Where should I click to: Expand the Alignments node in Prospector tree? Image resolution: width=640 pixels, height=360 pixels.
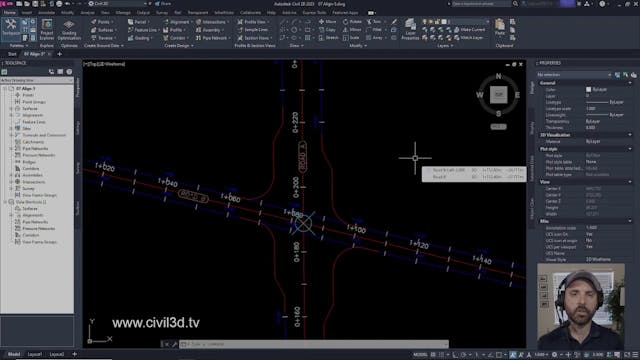pyautogui.click(x=11, y=115)
